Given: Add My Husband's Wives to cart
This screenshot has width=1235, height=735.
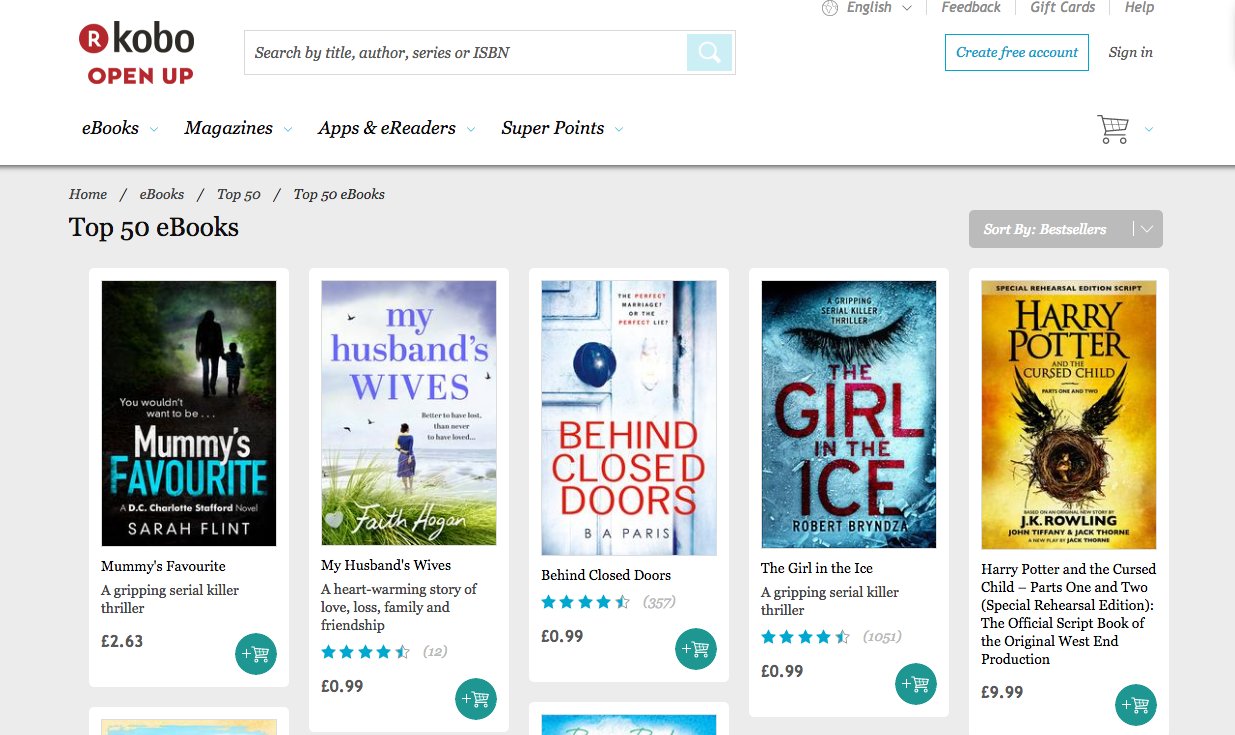Looking at the screenshot, I should pyautogui.click(x=476, y=699).
